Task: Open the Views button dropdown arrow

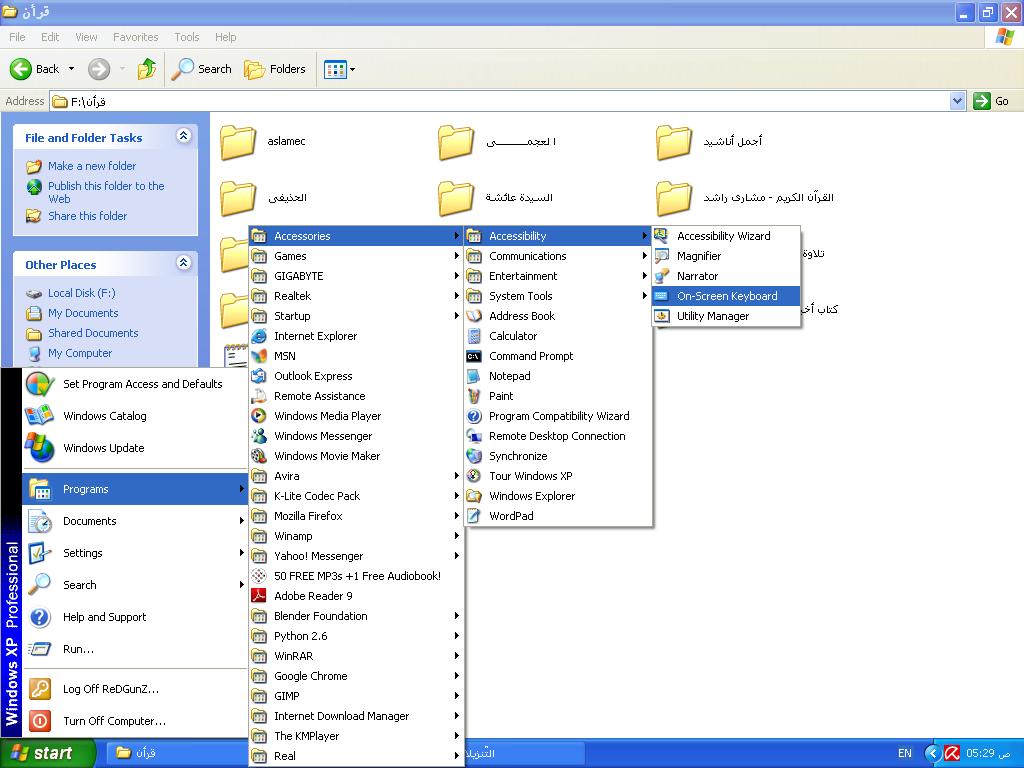Action: [x=353, y=69]
